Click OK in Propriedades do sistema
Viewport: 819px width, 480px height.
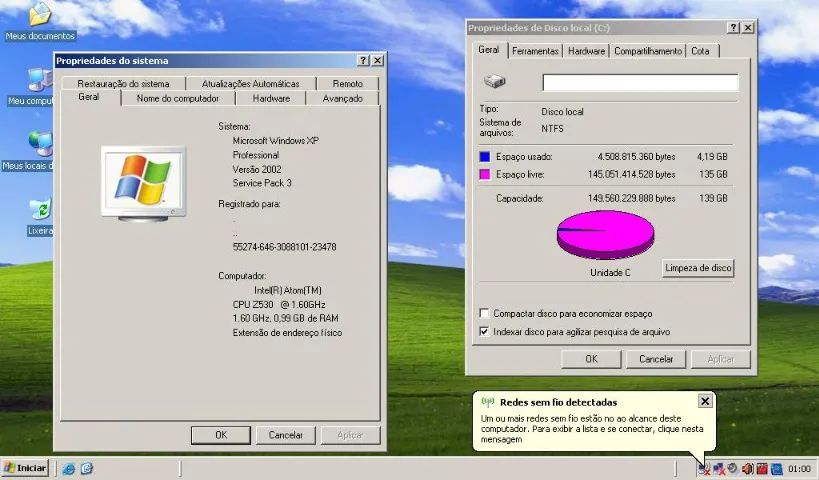[x=221, y=435]
